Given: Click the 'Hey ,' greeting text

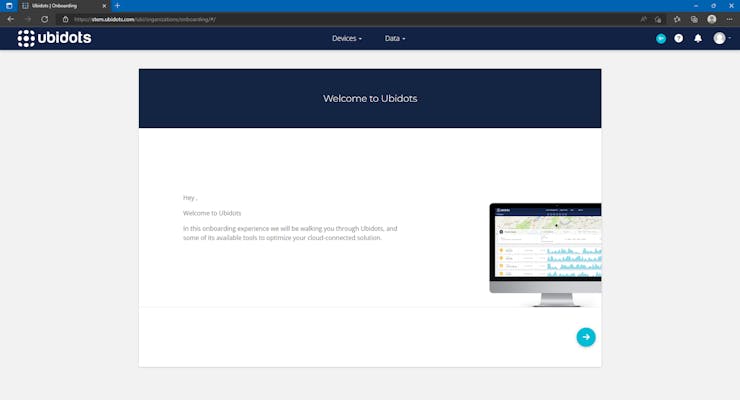Looking at the screenshot, I should tap(190, 198).
